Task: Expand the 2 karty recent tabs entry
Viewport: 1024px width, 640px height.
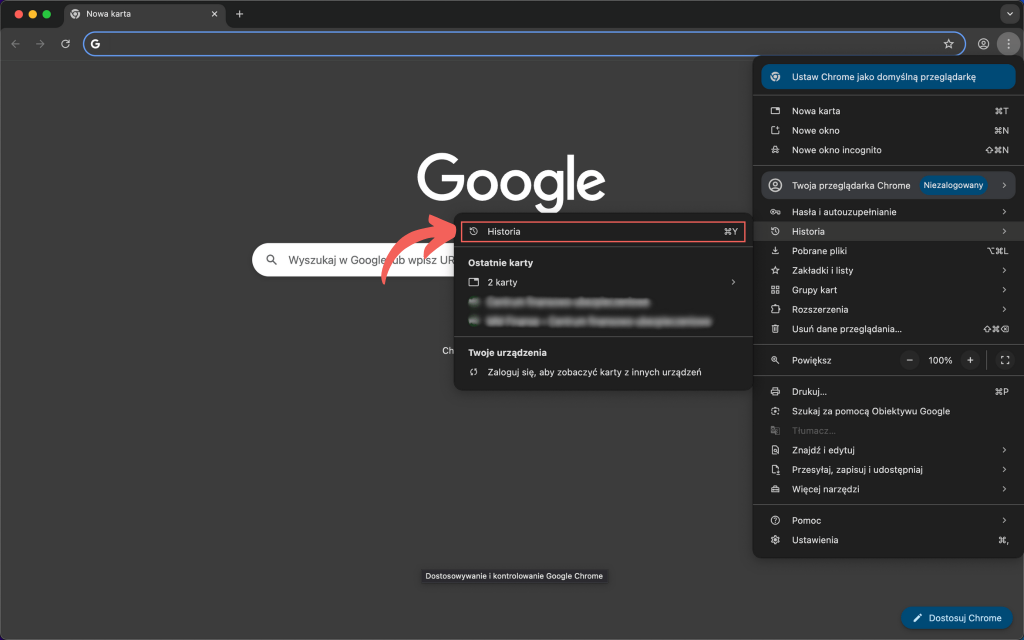Action: point(601,282)
